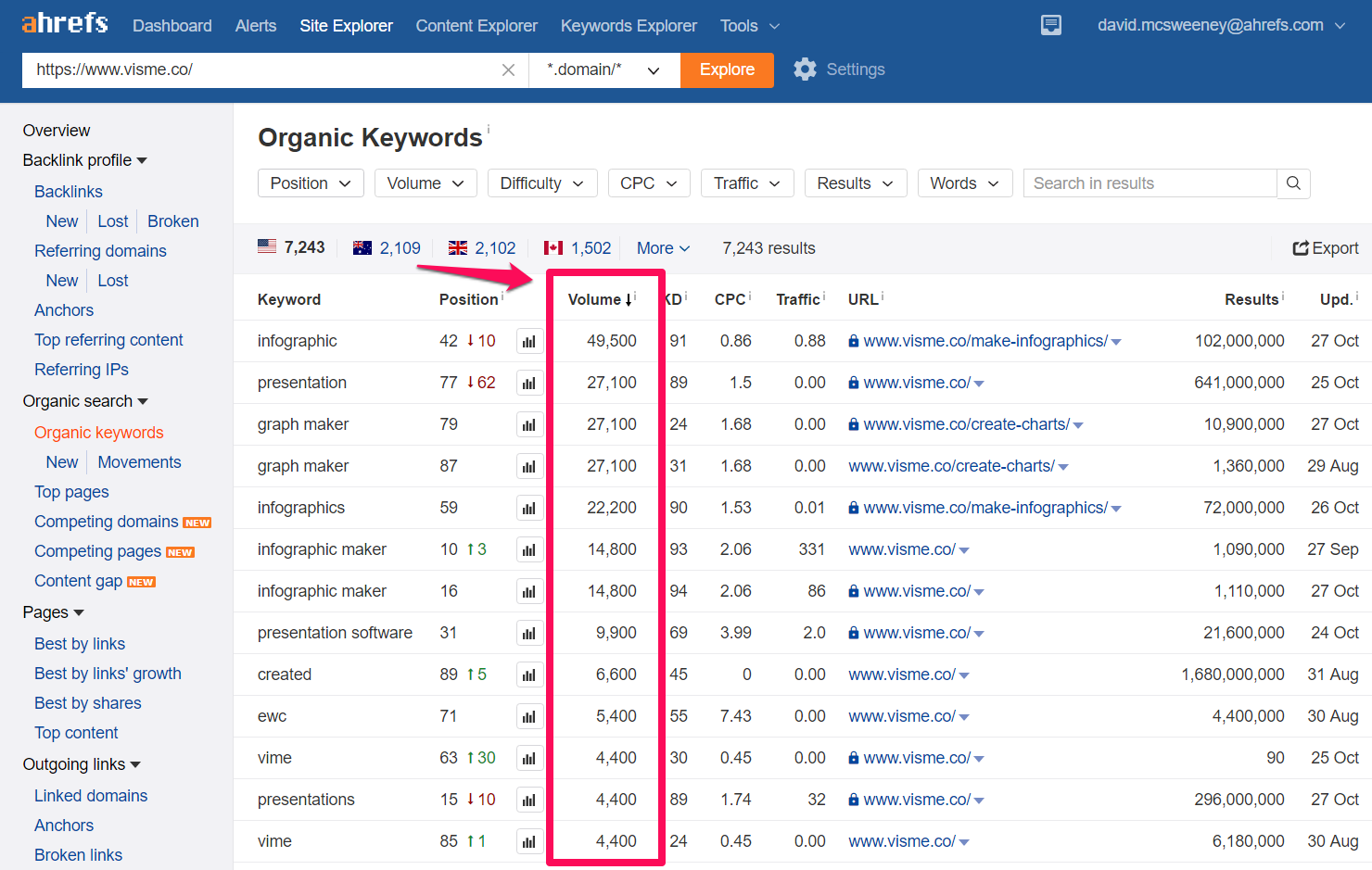The height and width of the screenshot is (870, 1372).
Task: Sort by the Traffic column header
Action: tap(798, 299)
